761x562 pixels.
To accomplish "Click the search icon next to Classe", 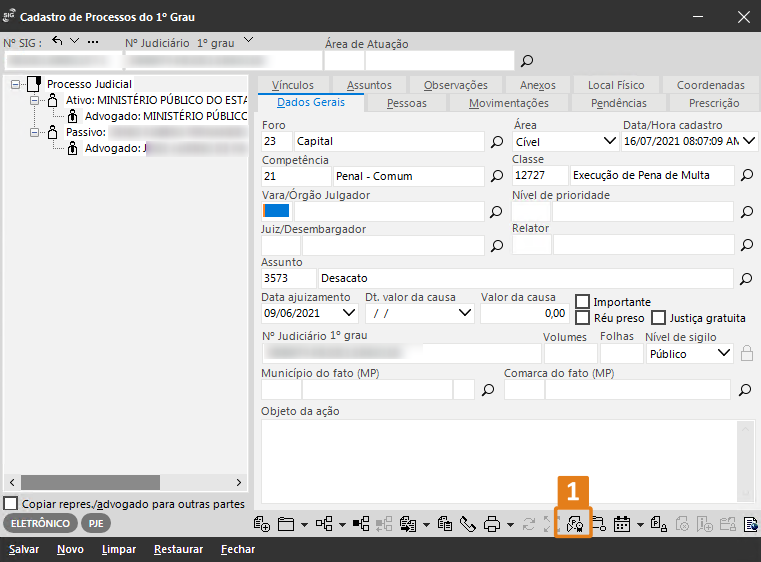I will pos(746,176).
